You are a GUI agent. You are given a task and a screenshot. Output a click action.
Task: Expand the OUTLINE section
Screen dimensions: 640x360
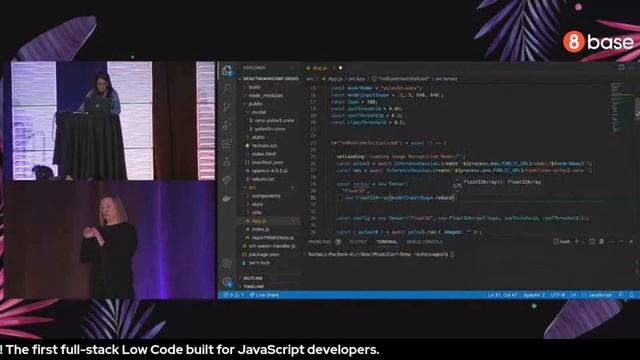pyautogui.click(x=253, y=278)
